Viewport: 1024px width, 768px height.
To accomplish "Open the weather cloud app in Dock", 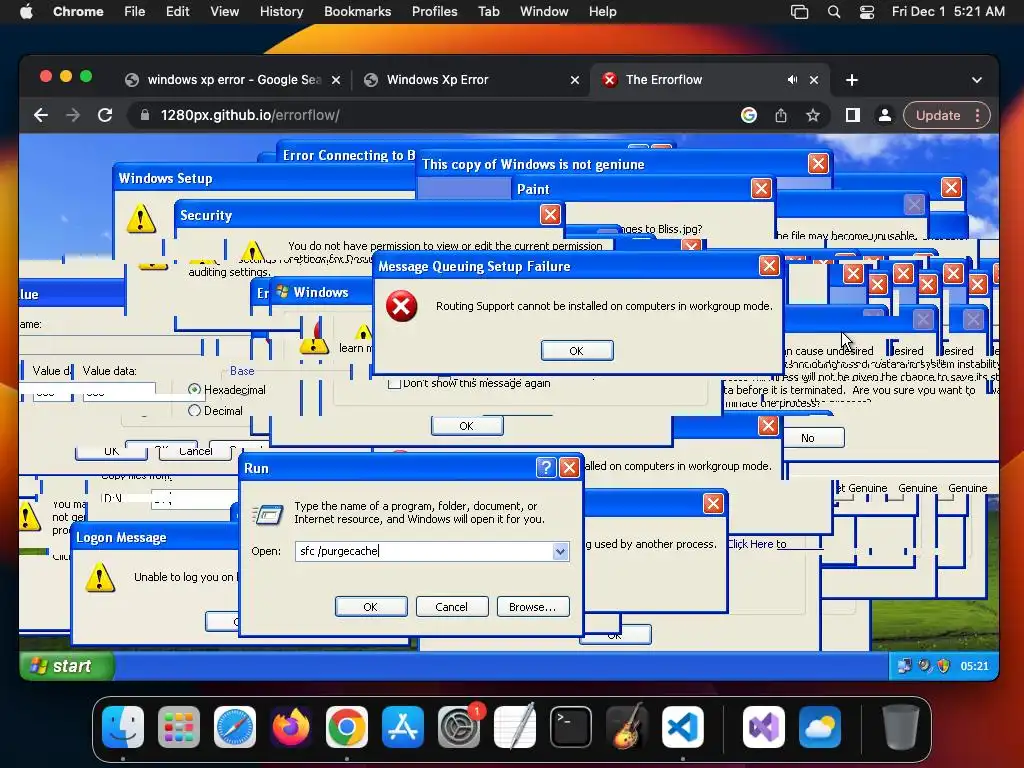I will click(820, 727).
